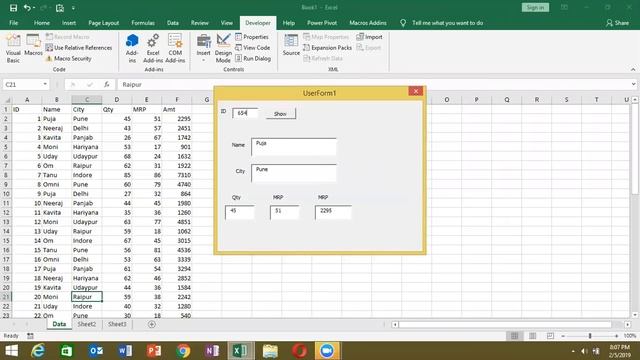Click Tell me what you want to do
This screenshot has width=640, height=360.
pyautogui.click(x=447, y=23)
